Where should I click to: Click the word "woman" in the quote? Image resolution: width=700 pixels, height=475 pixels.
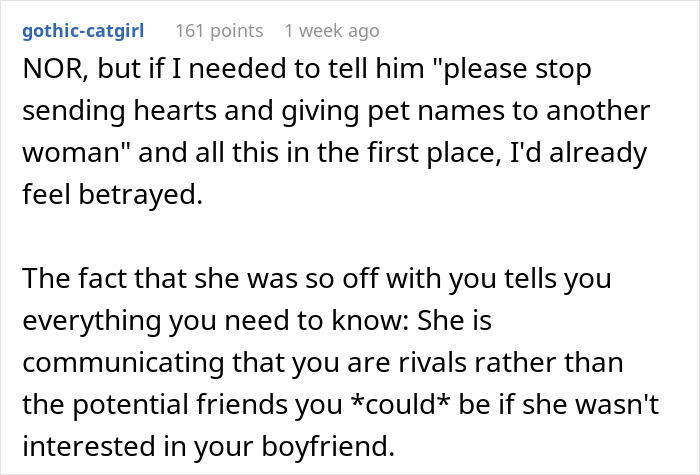62,155
